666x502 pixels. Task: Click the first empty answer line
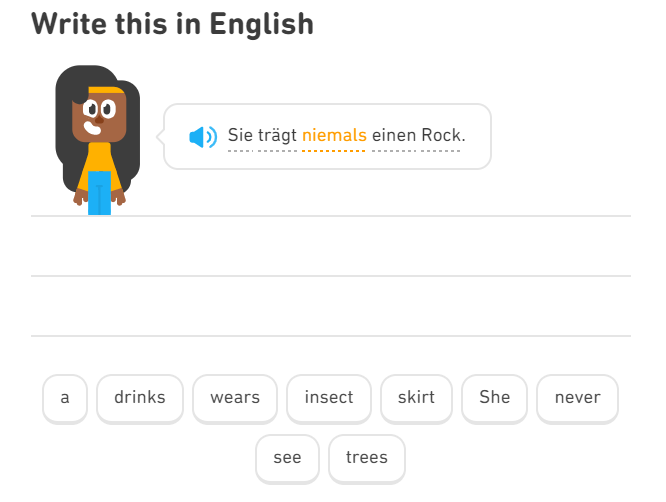[330, 246]
